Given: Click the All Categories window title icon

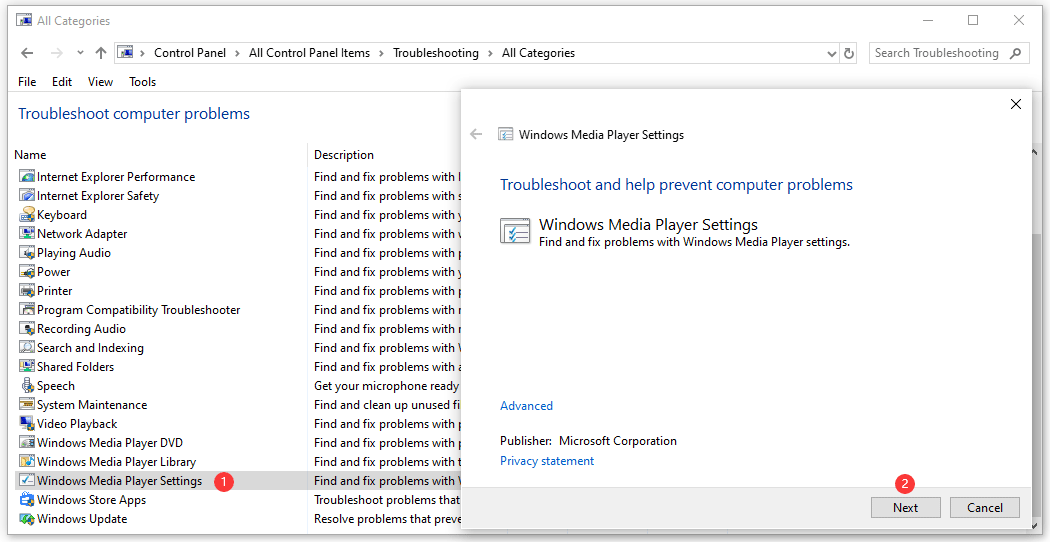Looking at the screenshot, I should pos(24,21).
